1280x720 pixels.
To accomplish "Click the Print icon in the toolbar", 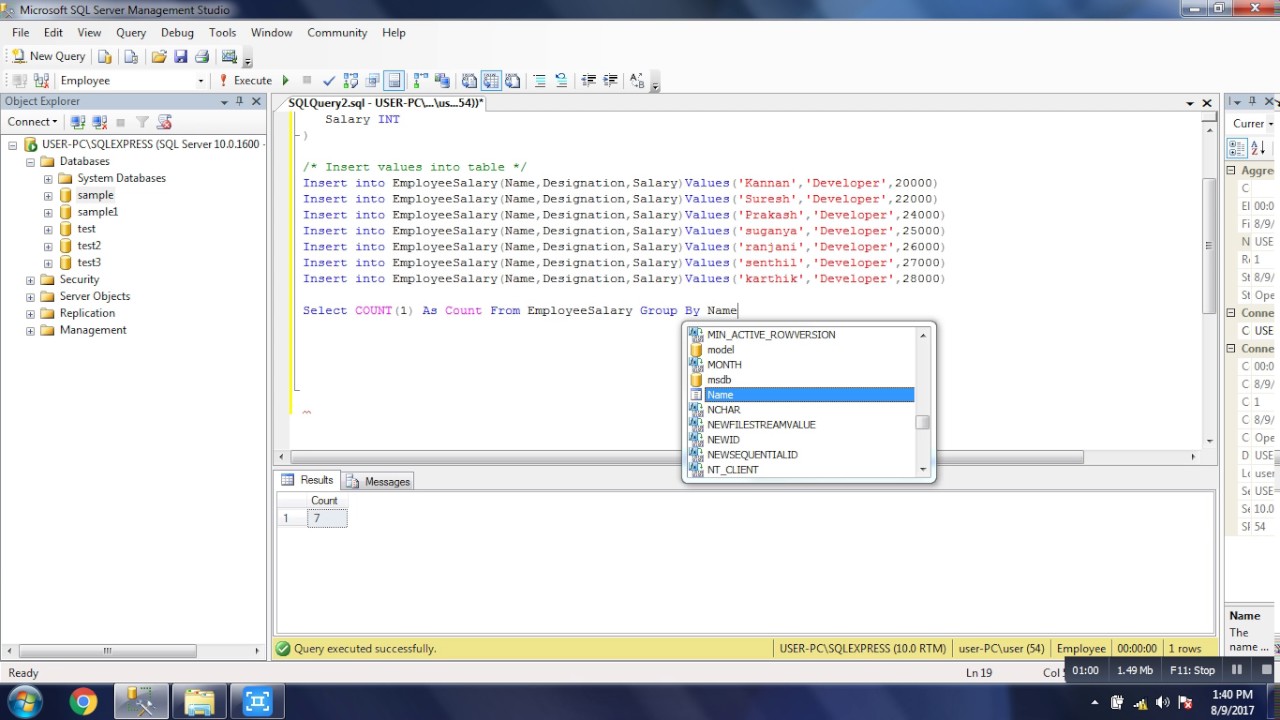I will click(202, 56).
